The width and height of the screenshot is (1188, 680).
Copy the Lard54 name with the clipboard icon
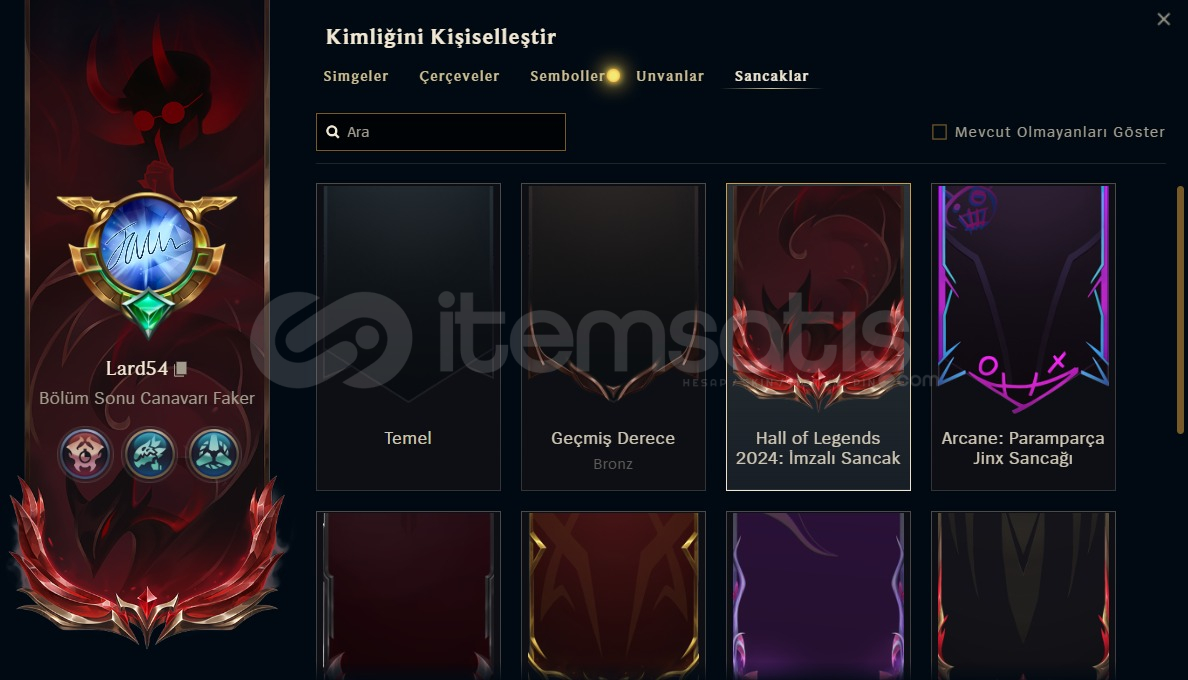[180, 369]
